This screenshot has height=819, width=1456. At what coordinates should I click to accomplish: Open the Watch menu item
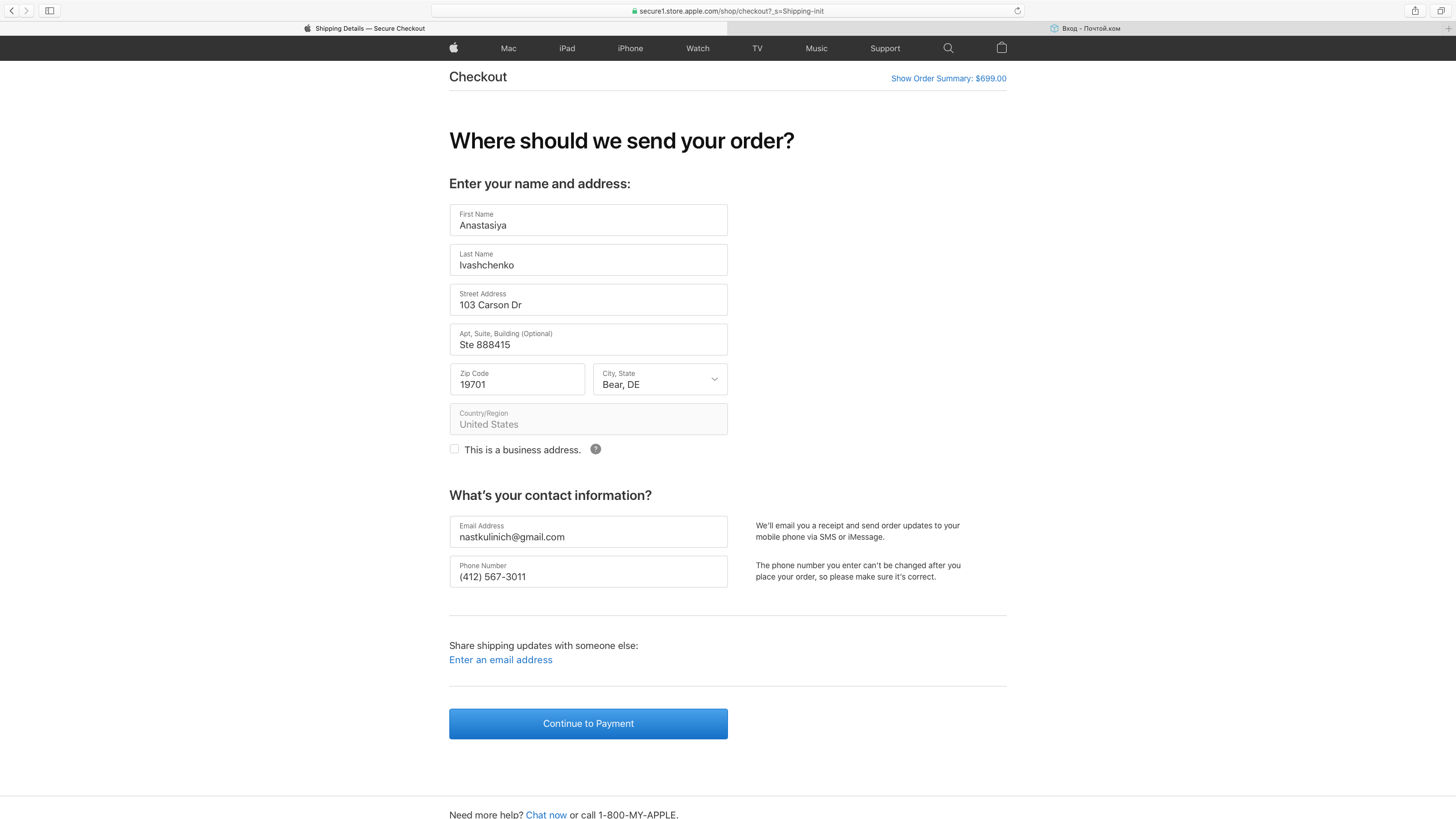698,48
